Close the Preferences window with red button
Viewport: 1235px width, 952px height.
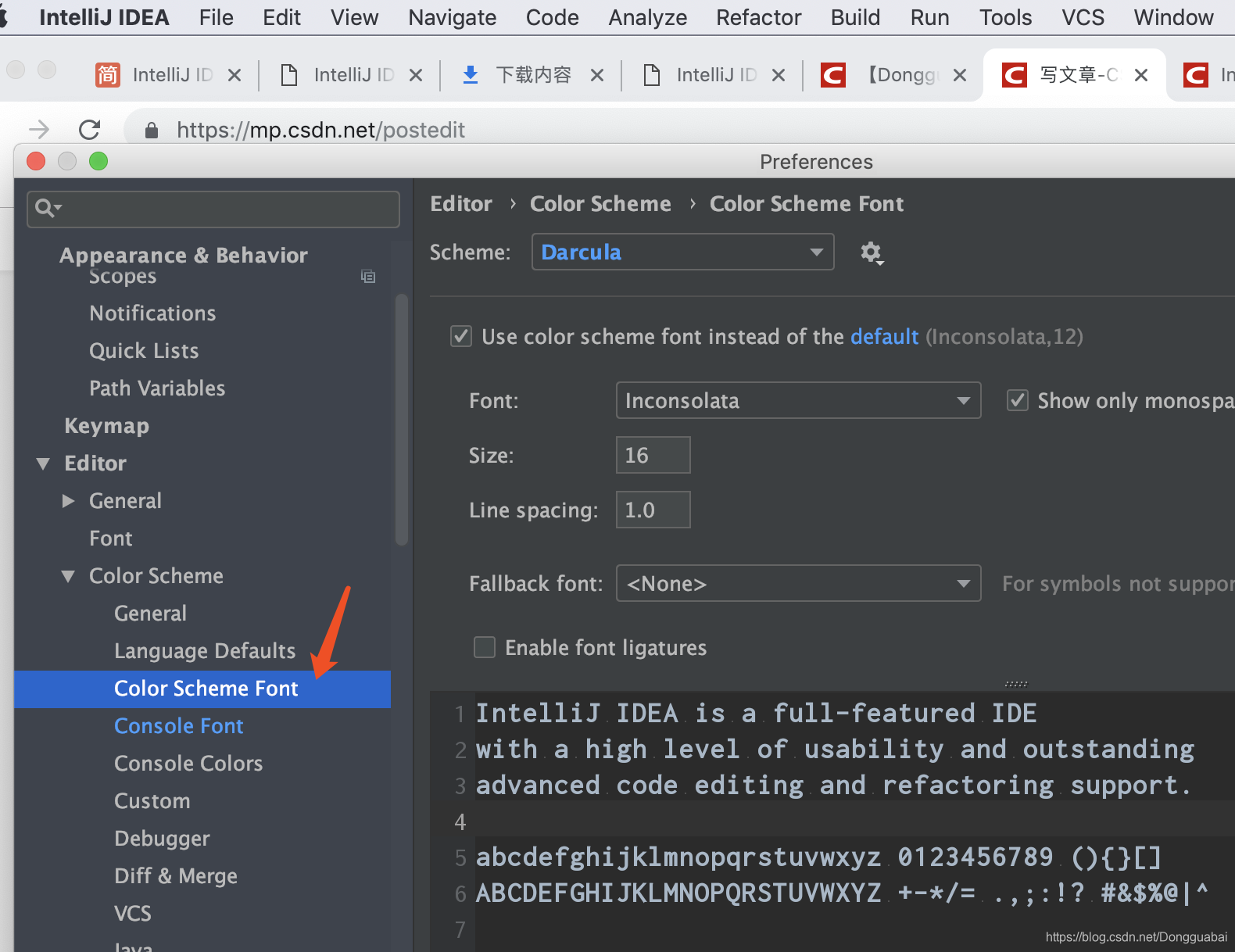coord(36,161)
